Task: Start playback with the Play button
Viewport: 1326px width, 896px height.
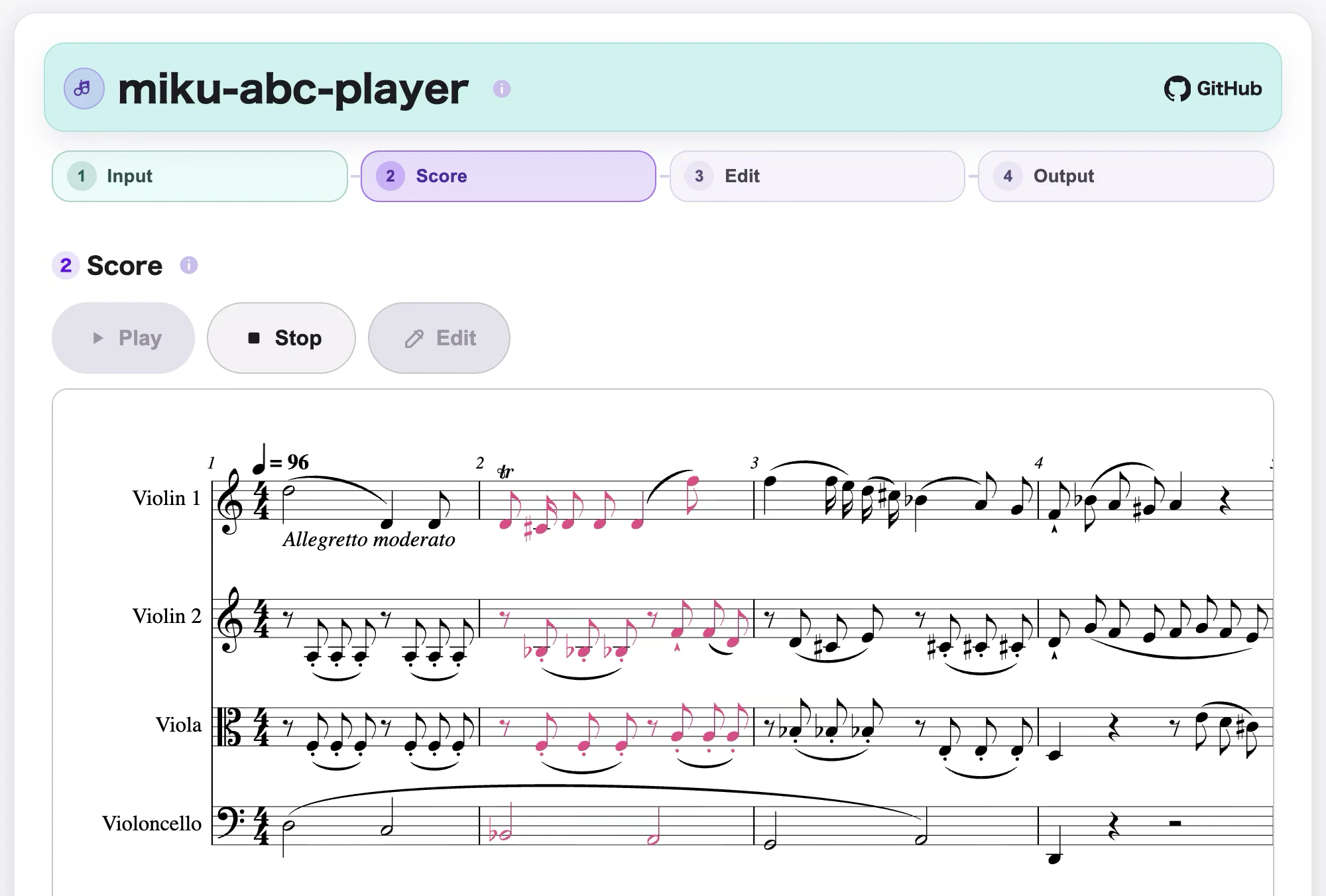Action: (123, 338)
